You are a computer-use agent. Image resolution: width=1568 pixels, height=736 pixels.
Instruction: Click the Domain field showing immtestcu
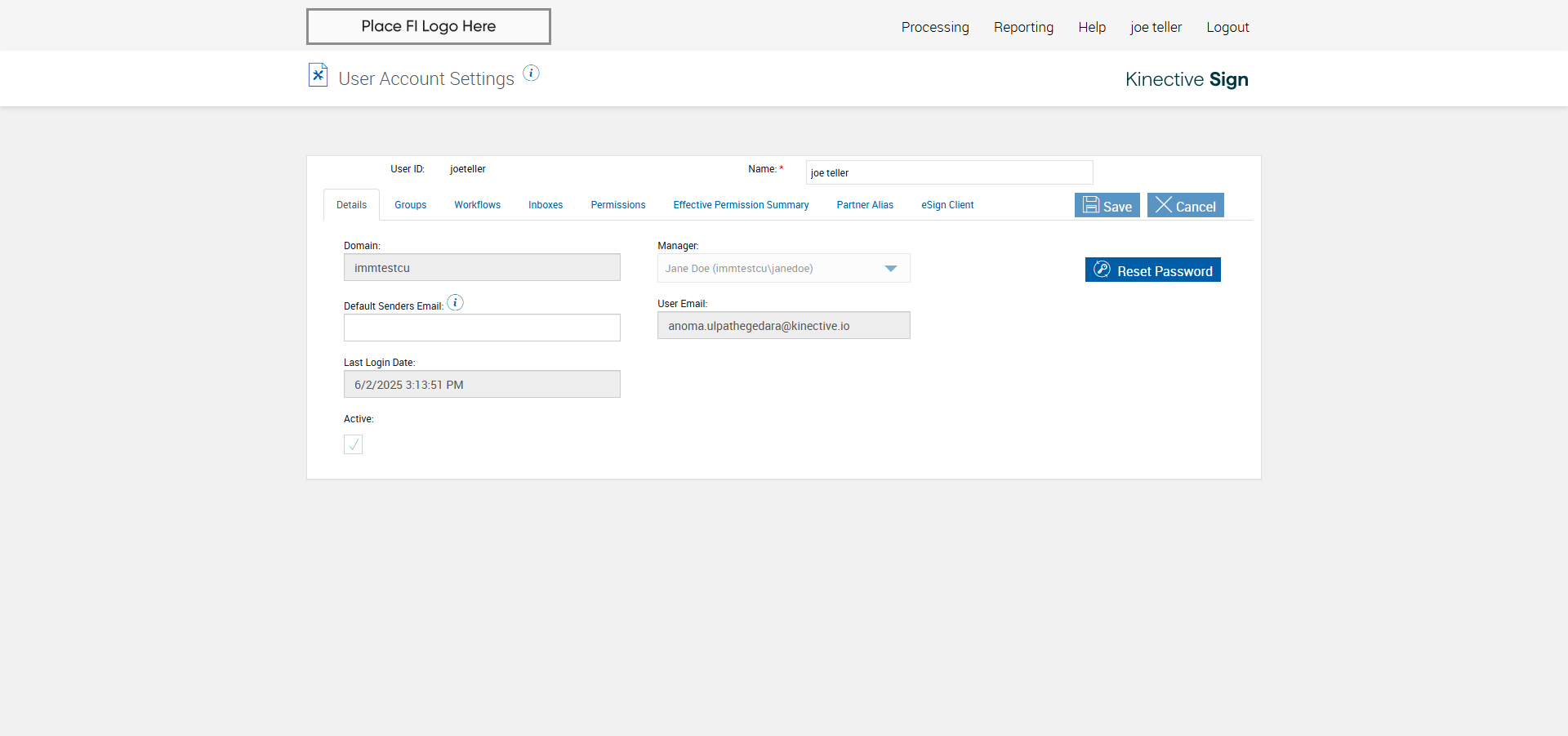pyautogui.click(x=482, y=267)
